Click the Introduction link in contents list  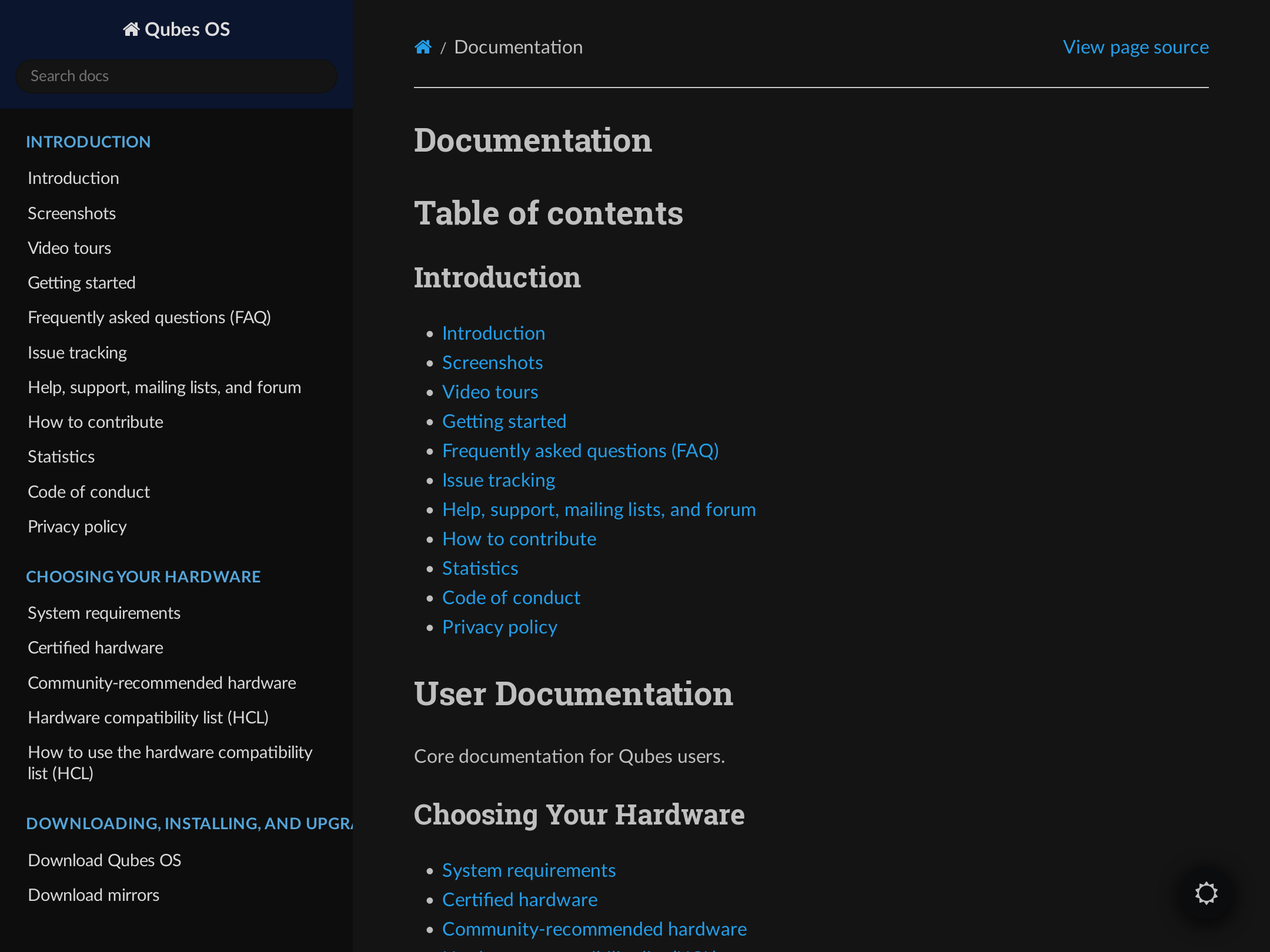coord(493,333)
